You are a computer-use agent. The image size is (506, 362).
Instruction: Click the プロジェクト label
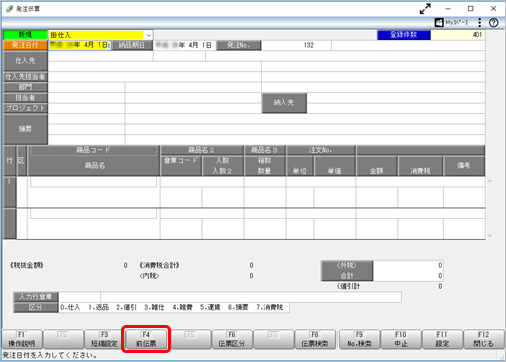(25, 108)
